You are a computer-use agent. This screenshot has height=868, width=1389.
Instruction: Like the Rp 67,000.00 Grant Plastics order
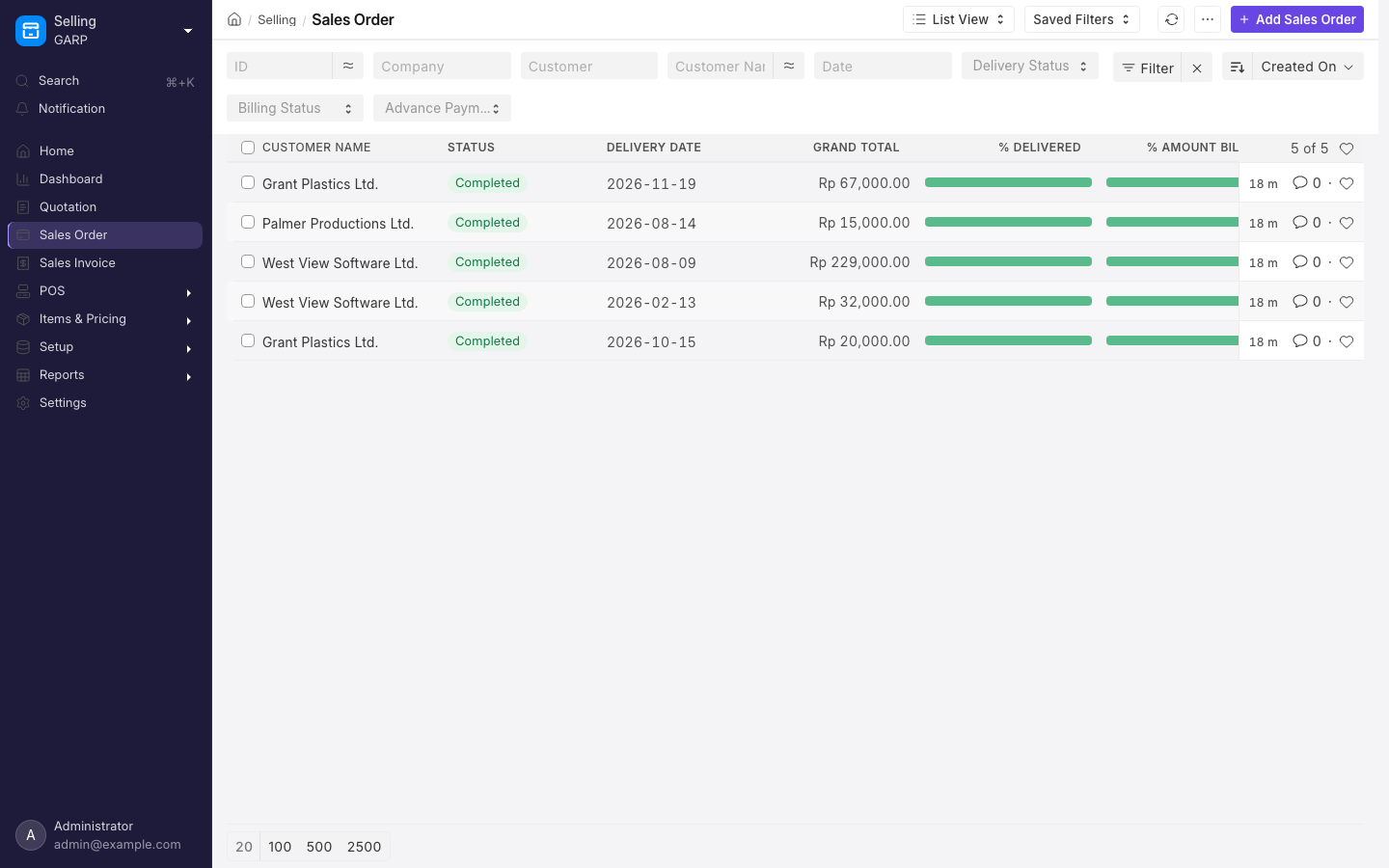tap(1347, 183)
